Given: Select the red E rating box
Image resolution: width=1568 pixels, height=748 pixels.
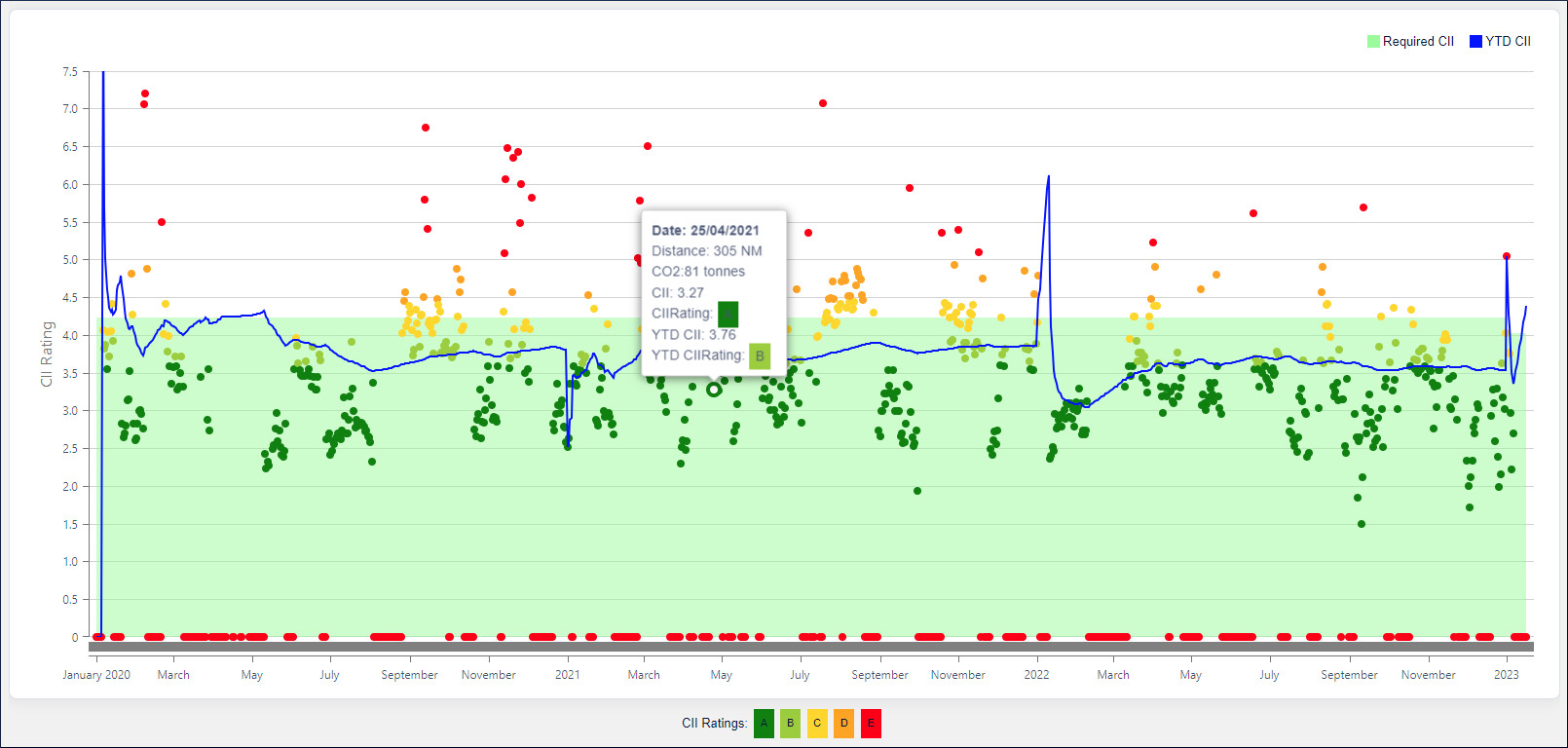Looking at the screenshot, I should 871,724.
